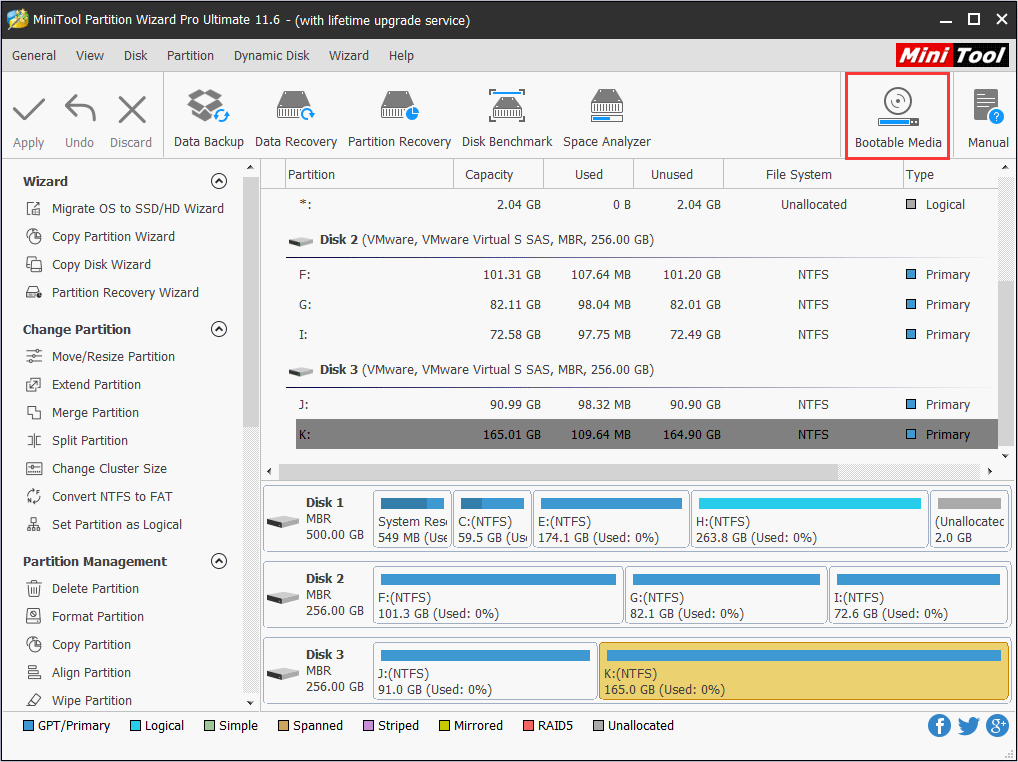Sort by the Capacity column header
1018x762 pixels.
[498, 175]
